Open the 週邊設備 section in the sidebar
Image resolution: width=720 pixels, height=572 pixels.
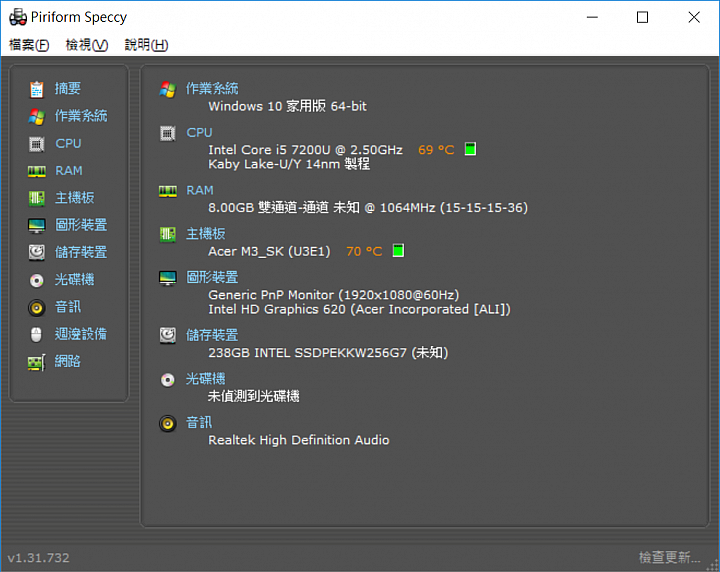tap(81, 334)
